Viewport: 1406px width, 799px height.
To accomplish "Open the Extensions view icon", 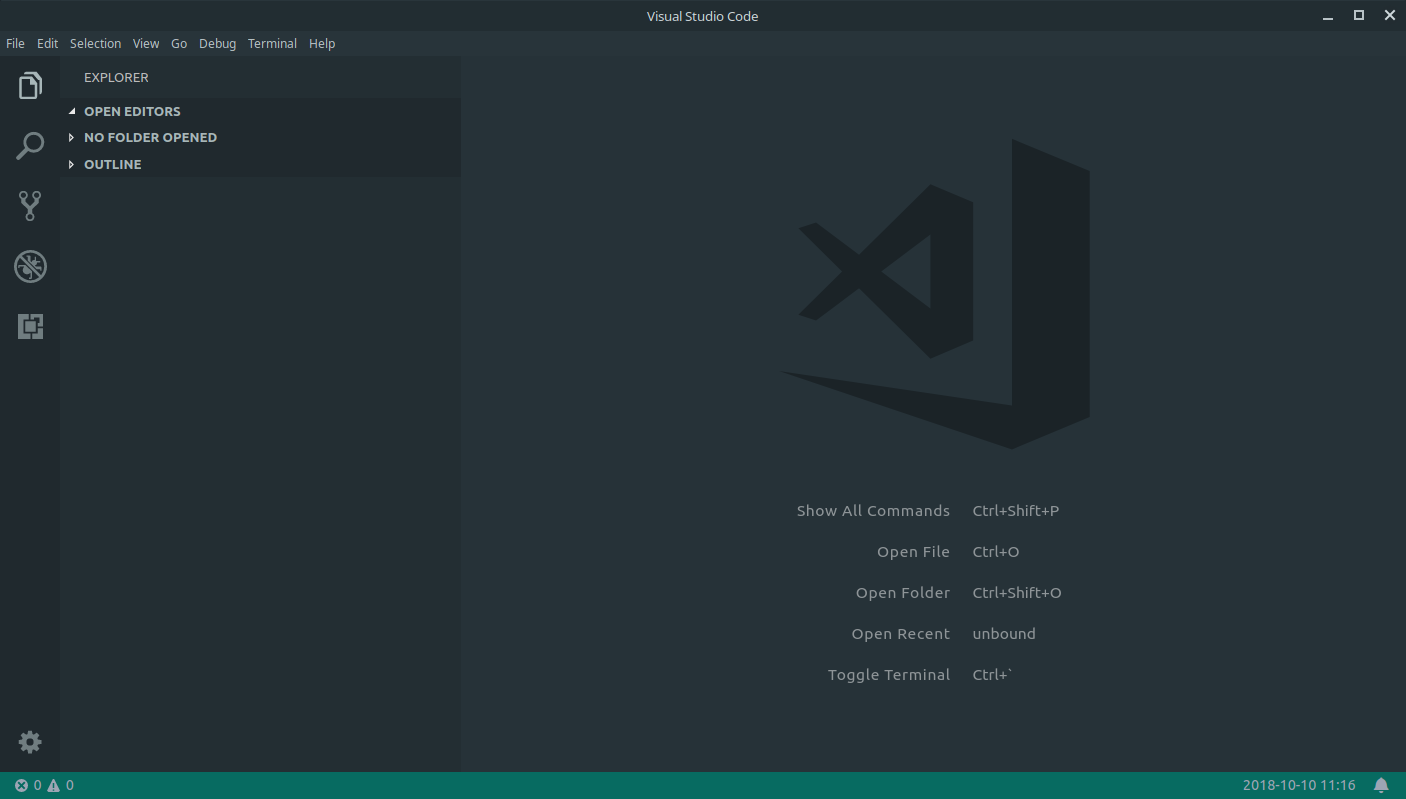I will 30,326.
